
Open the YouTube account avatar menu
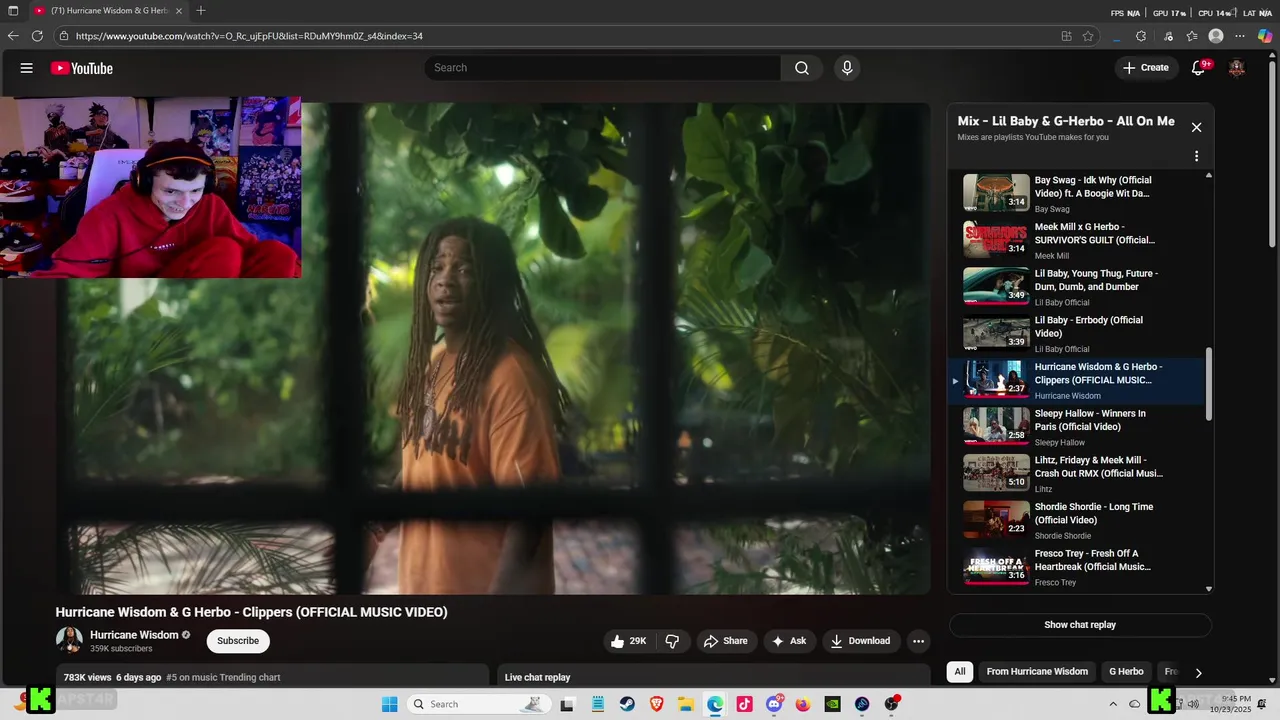[x=1237, y=68]
